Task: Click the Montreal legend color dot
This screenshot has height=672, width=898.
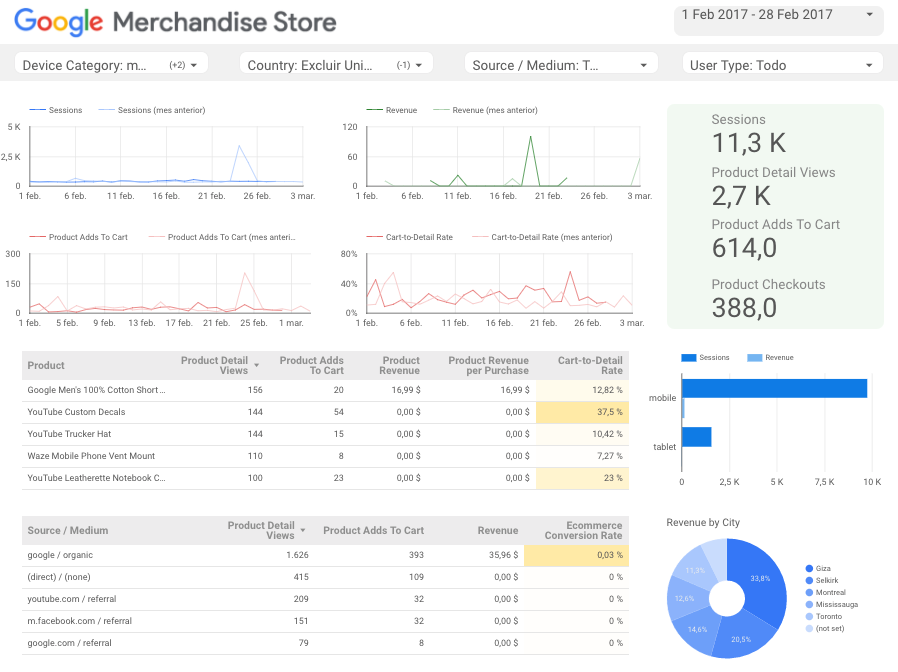Action: pos(809,592)
